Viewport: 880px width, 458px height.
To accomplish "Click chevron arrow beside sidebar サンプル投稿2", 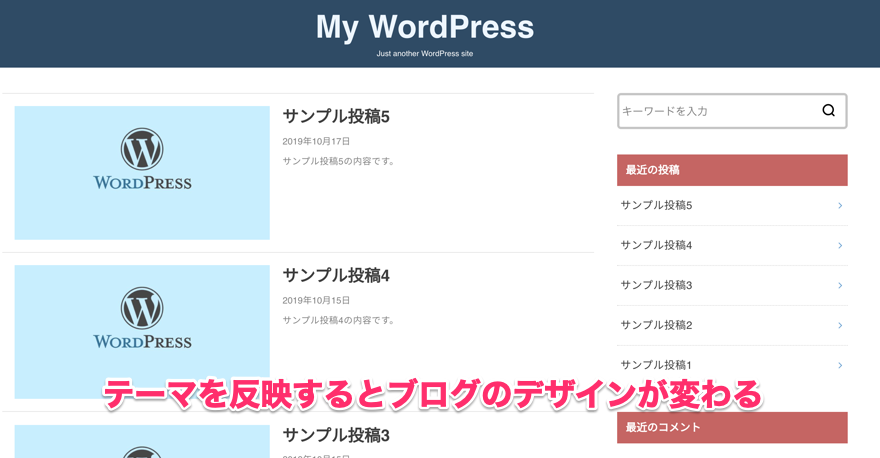I will (x=840, y=325).
